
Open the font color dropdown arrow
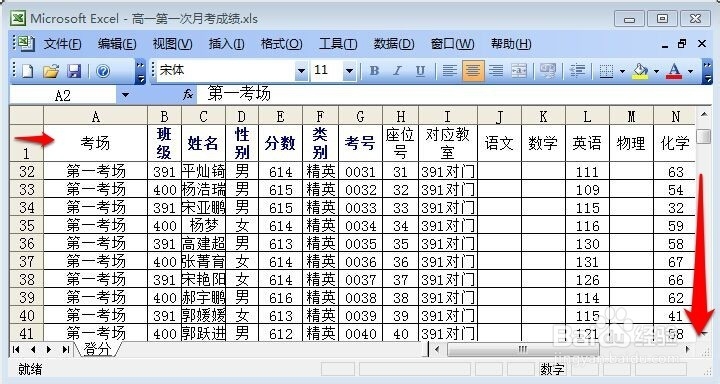(x=690, y=71)
